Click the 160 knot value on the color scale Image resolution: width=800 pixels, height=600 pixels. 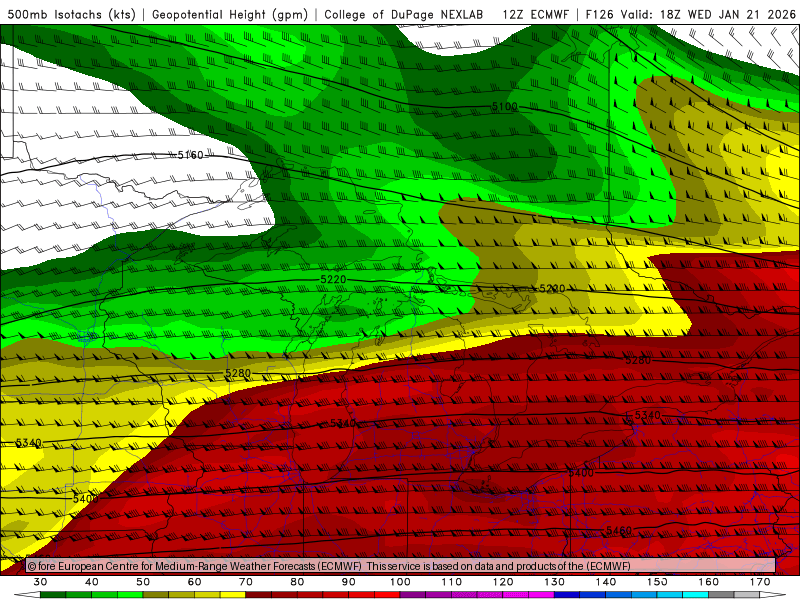pyautogui.click(x=709, y=582)
